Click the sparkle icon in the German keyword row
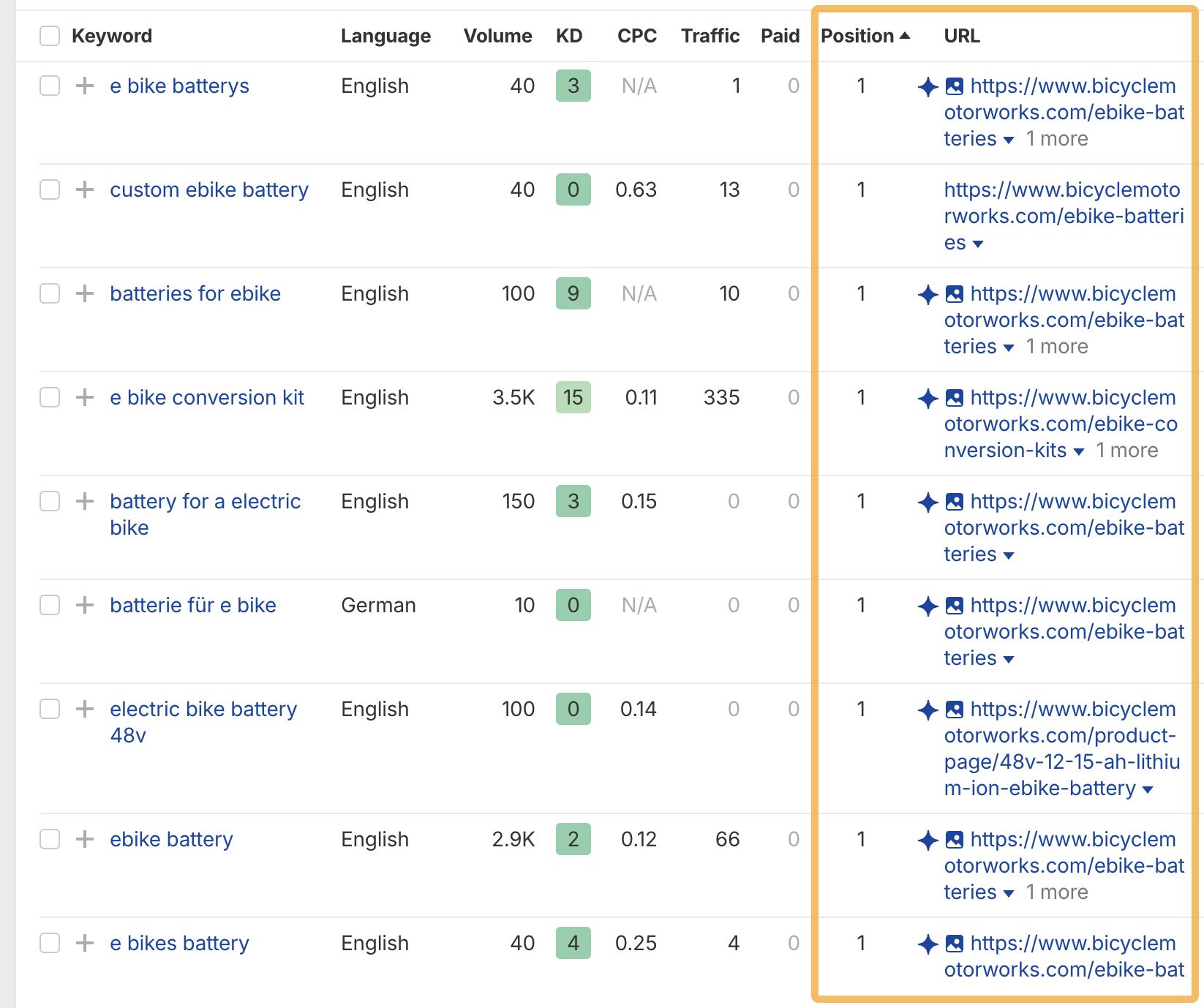Image resolution: width=1204 pixels, height=1008 pixels. [928, 606]
